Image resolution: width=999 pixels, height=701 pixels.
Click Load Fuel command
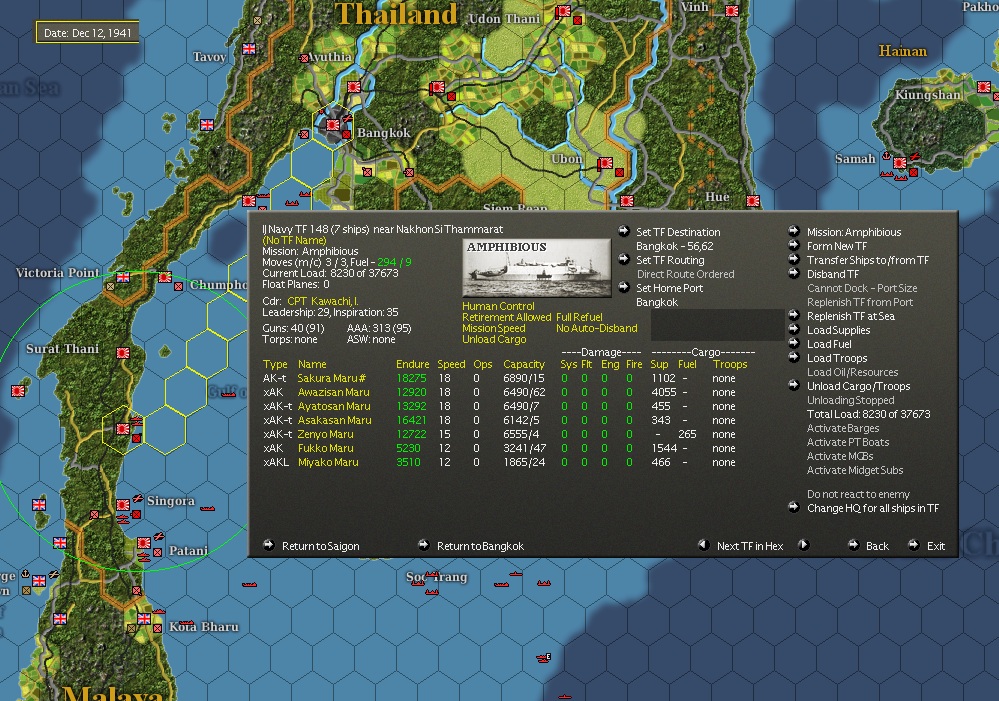click(829, 344)
